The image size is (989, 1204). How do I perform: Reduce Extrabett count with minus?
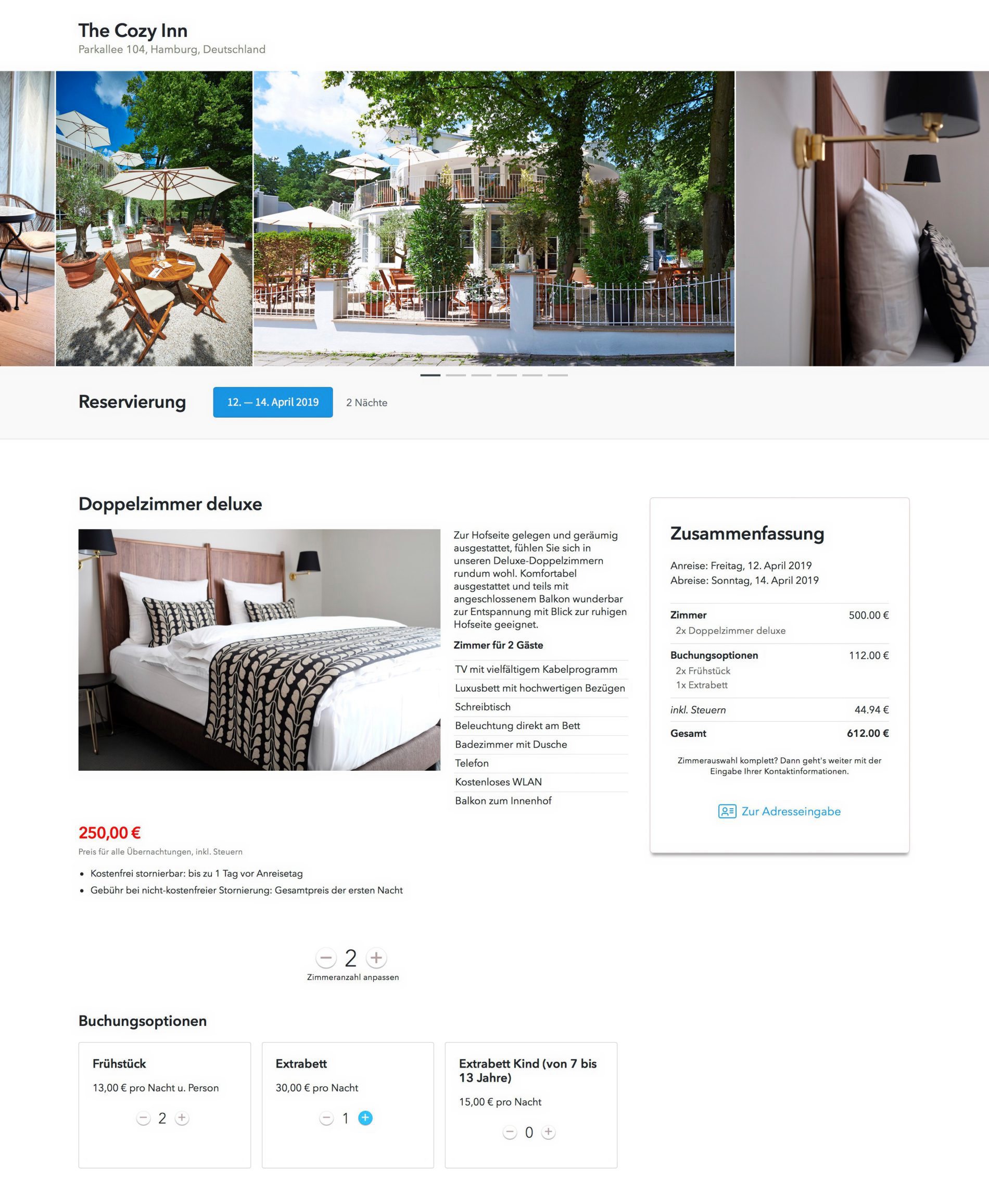point(326,1118)
